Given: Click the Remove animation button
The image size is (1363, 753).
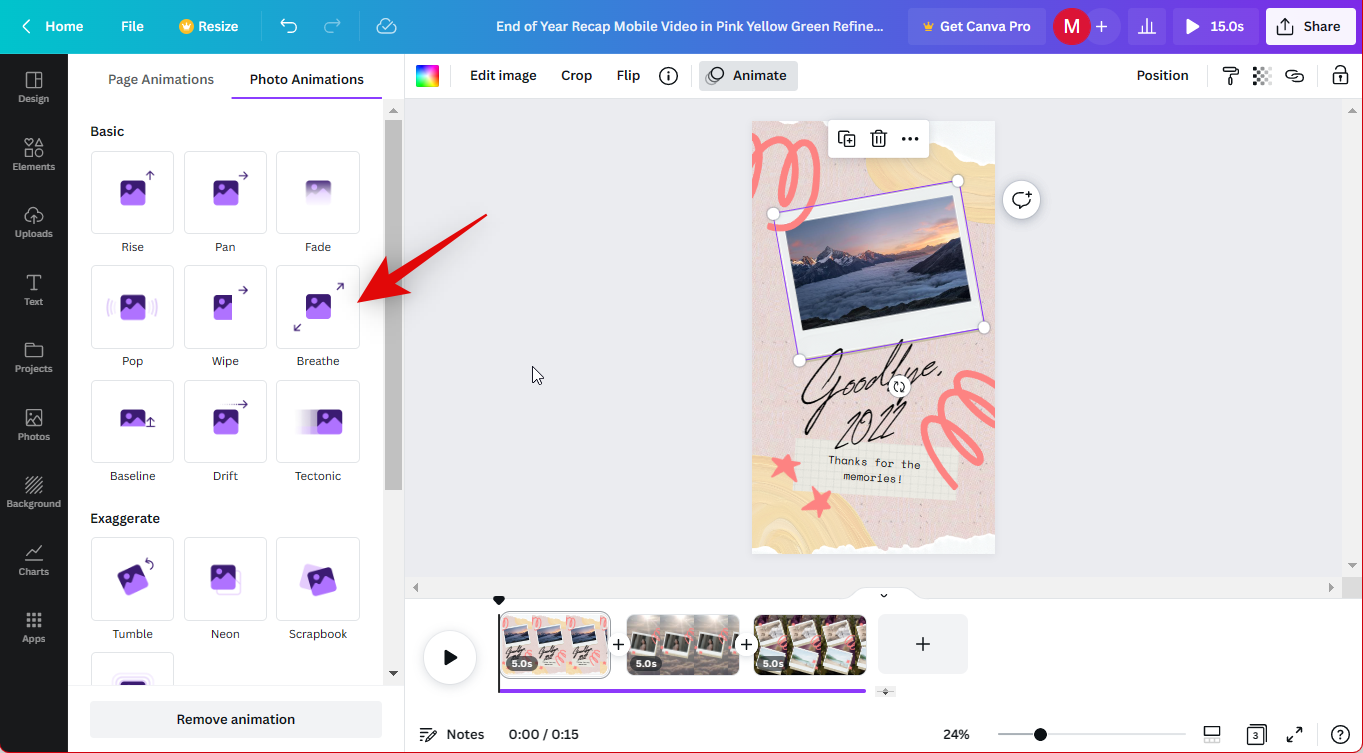Looking at the screenshot, I should (236, 719).
